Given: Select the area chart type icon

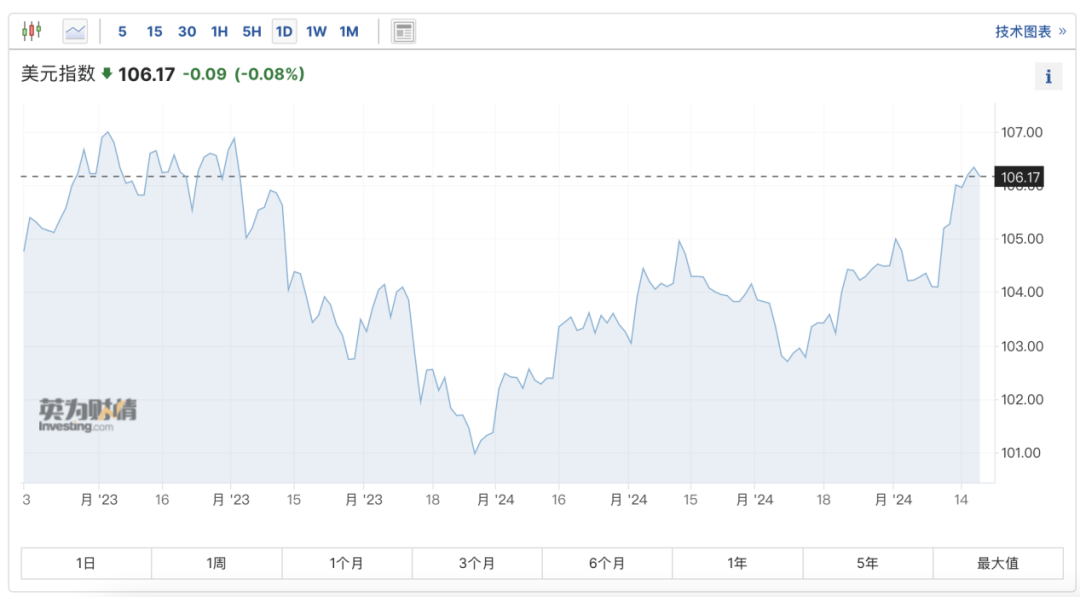Looking at the screenshot, I should coord(75,31).
